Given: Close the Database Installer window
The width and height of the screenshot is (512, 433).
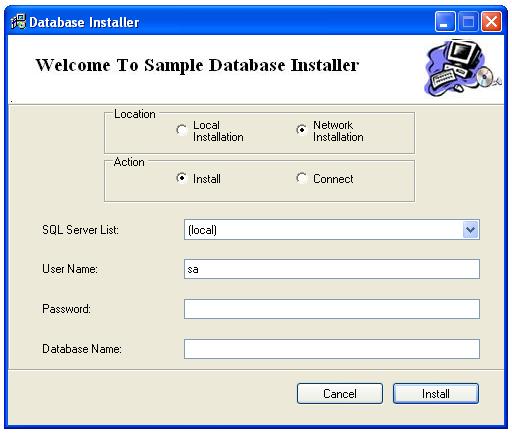Looking at the screenshot, I should pos(491,22).
